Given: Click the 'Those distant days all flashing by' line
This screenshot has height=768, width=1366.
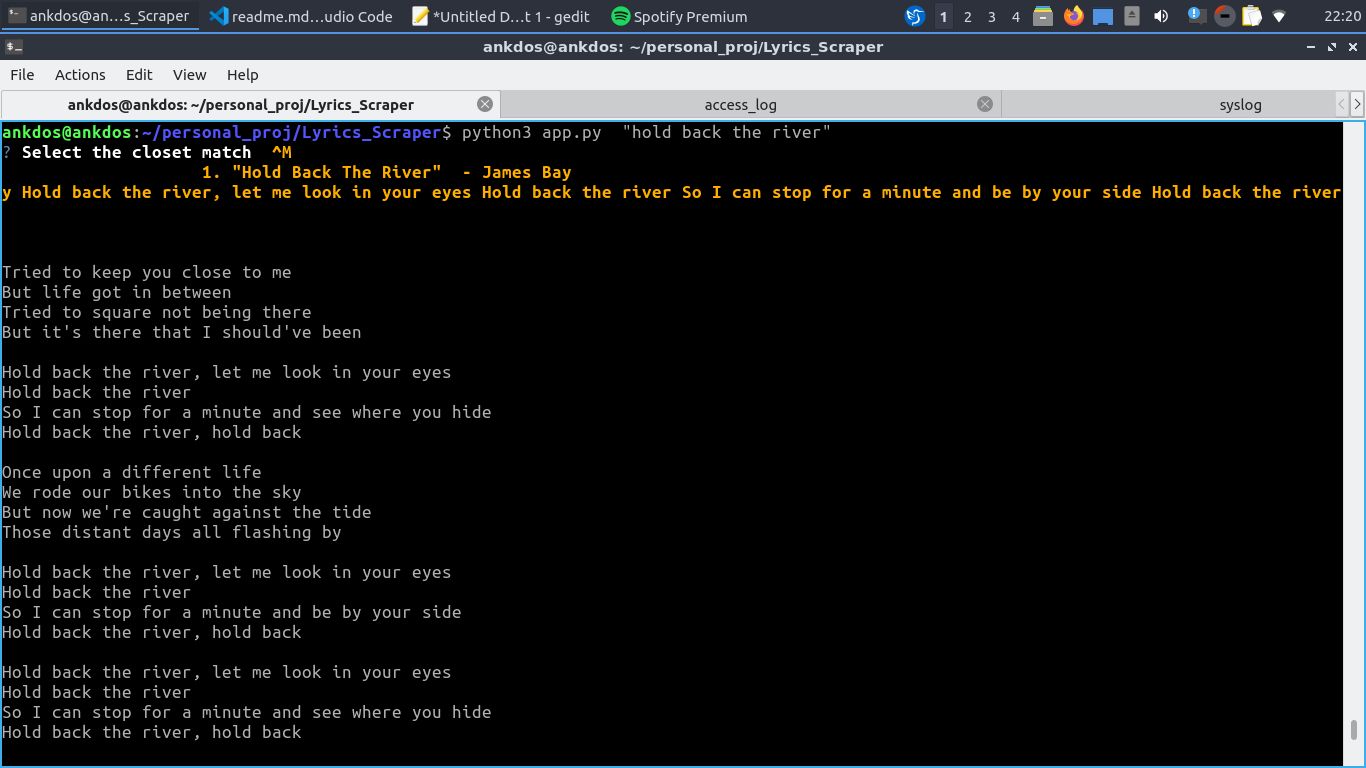Looking at the screenshot, I should click(x=172, y=532).
